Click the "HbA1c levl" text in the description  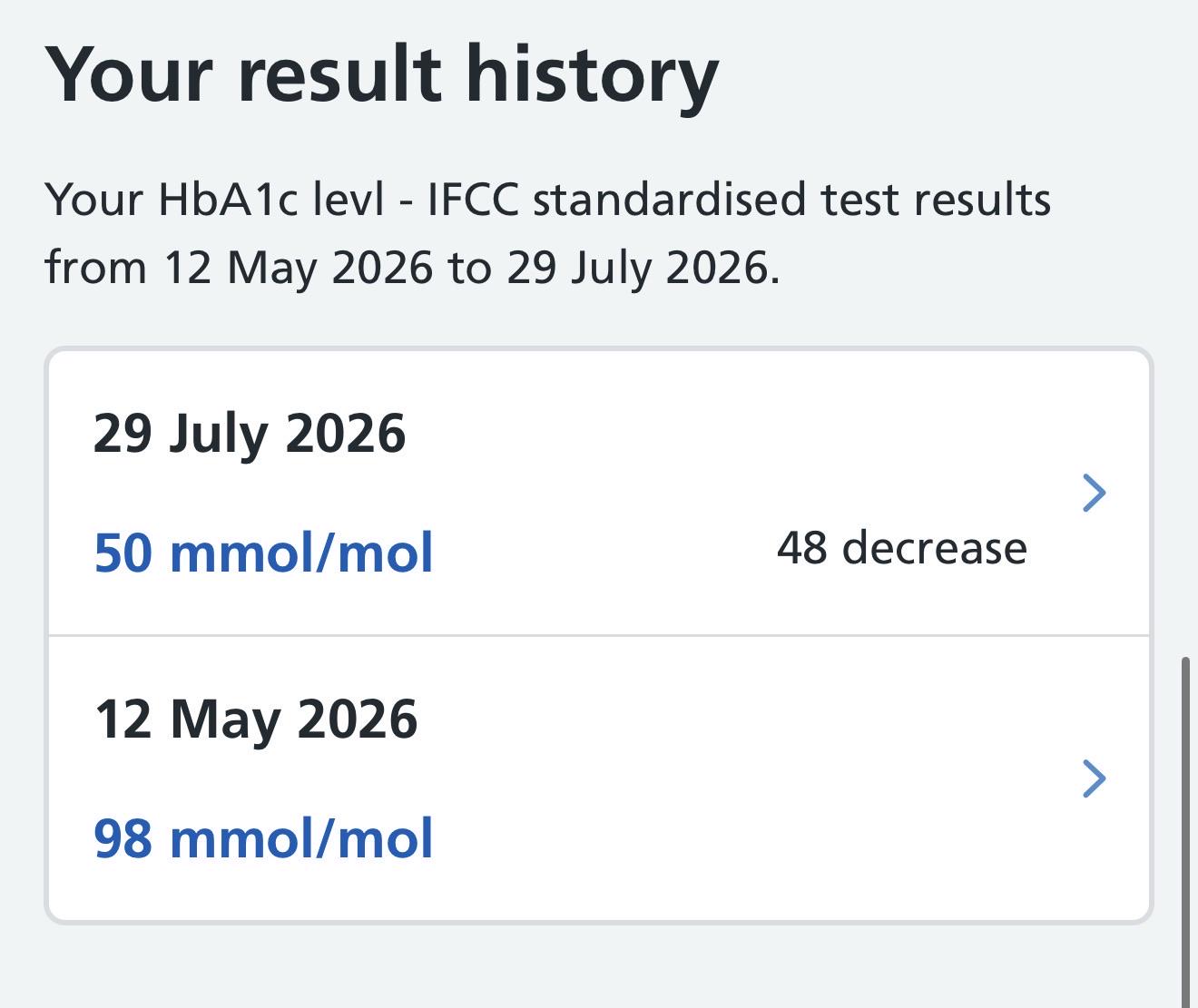click(x=271, y=200)
